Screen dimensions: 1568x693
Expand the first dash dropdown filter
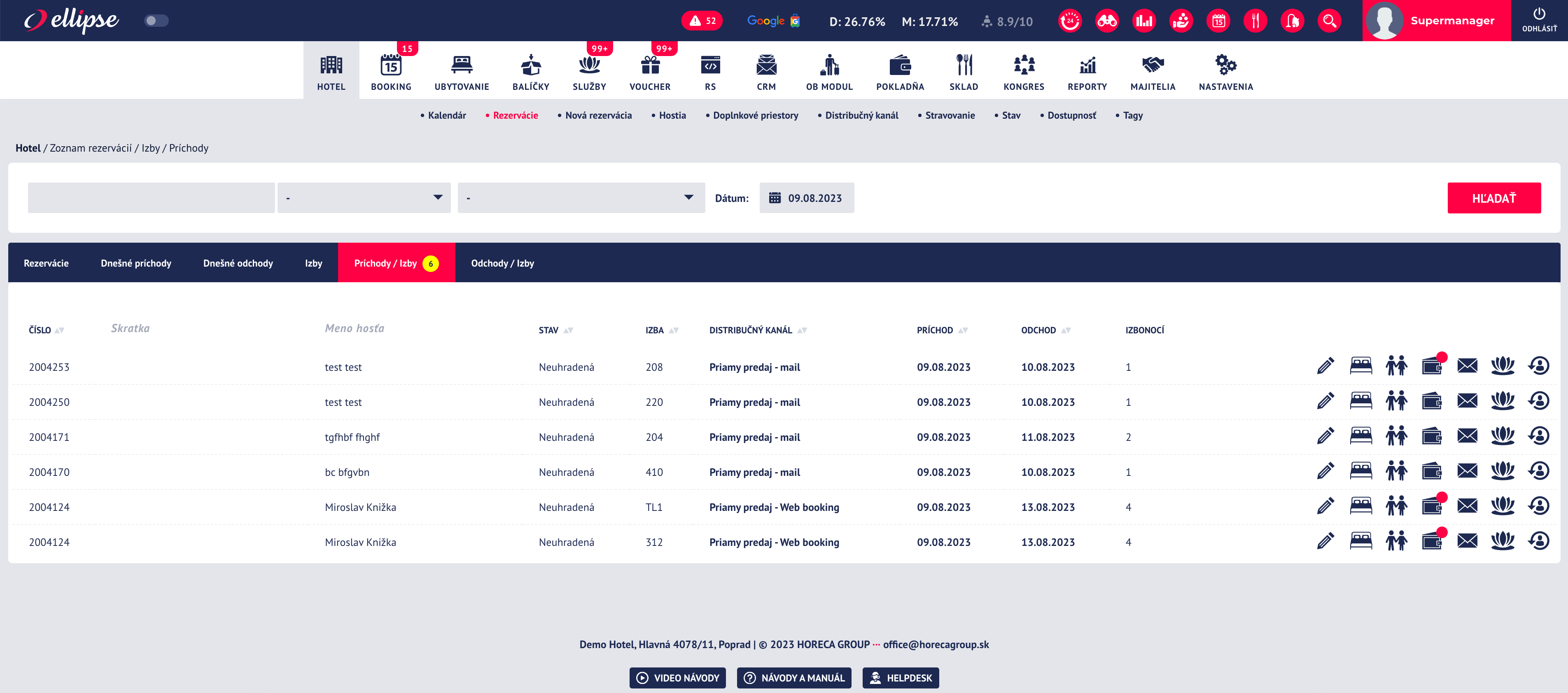[364, 198]
